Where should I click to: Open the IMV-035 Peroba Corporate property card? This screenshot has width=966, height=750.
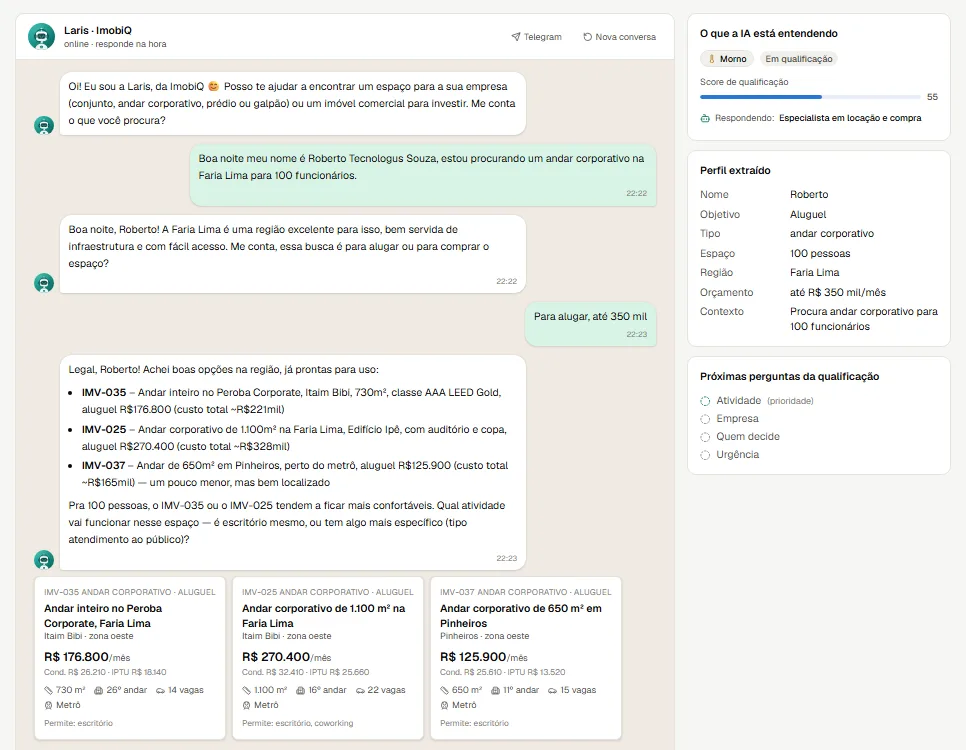click(130, 658)
